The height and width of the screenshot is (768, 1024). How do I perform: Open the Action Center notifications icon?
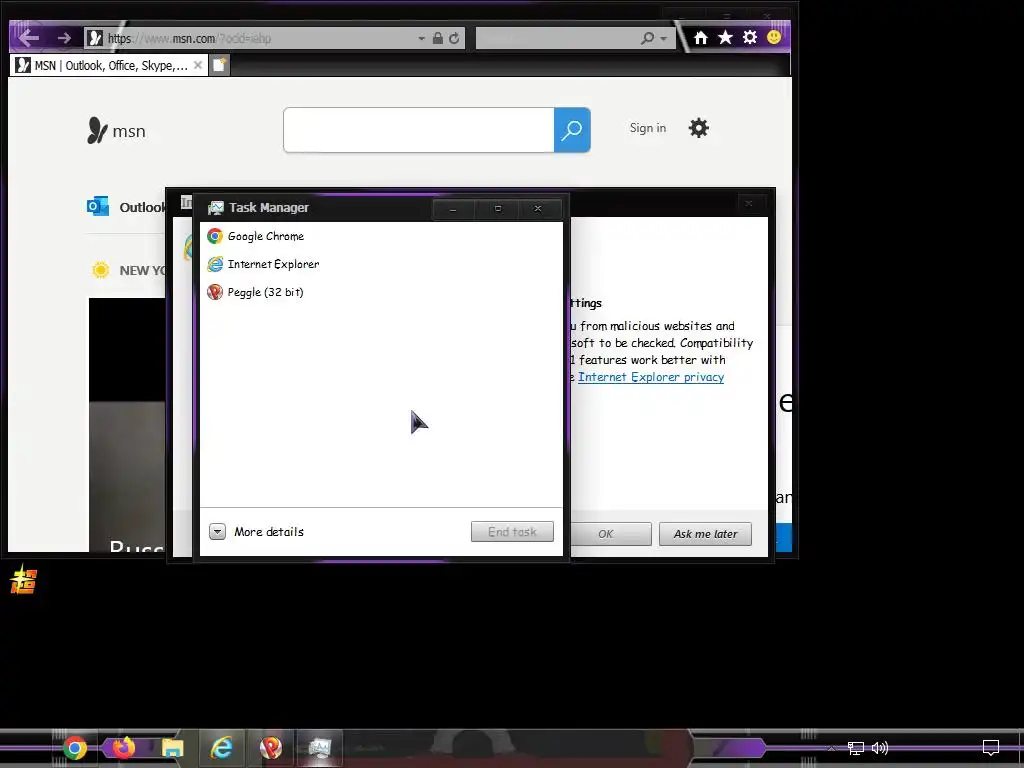(991, 748)
